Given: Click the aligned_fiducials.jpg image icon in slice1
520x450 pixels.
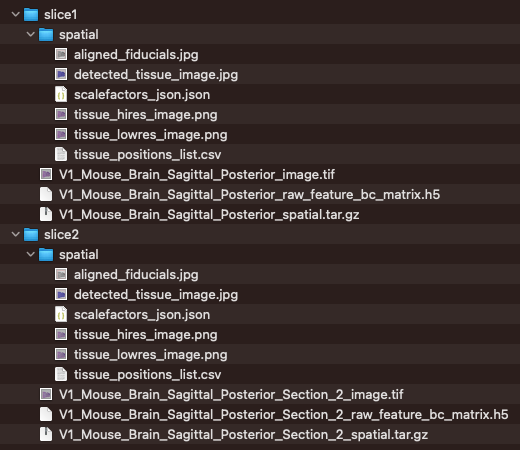Looking at the screenshot, I should click(x=61, y=54).
